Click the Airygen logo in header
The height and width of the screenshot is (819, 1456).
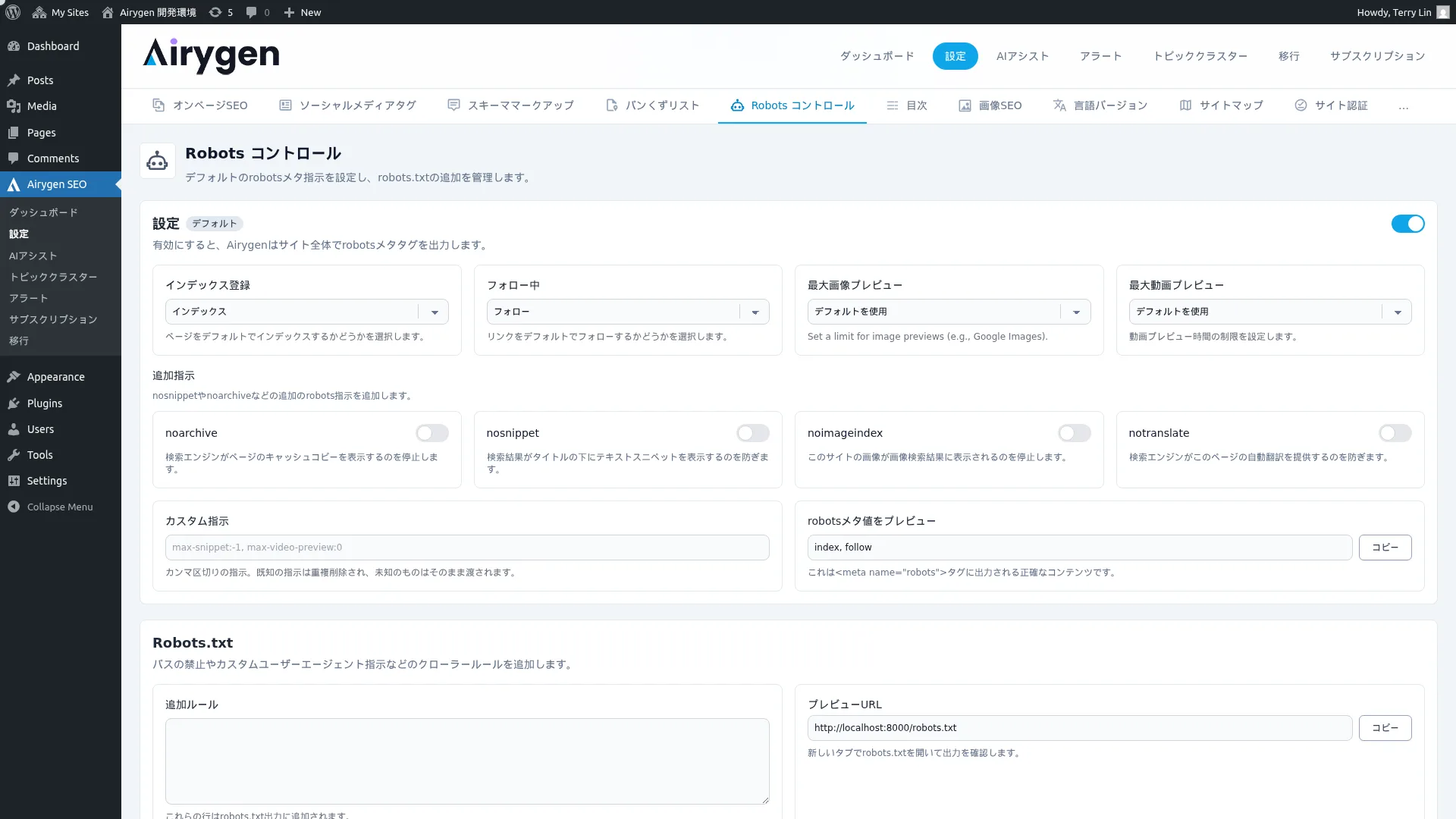[211, 55]
